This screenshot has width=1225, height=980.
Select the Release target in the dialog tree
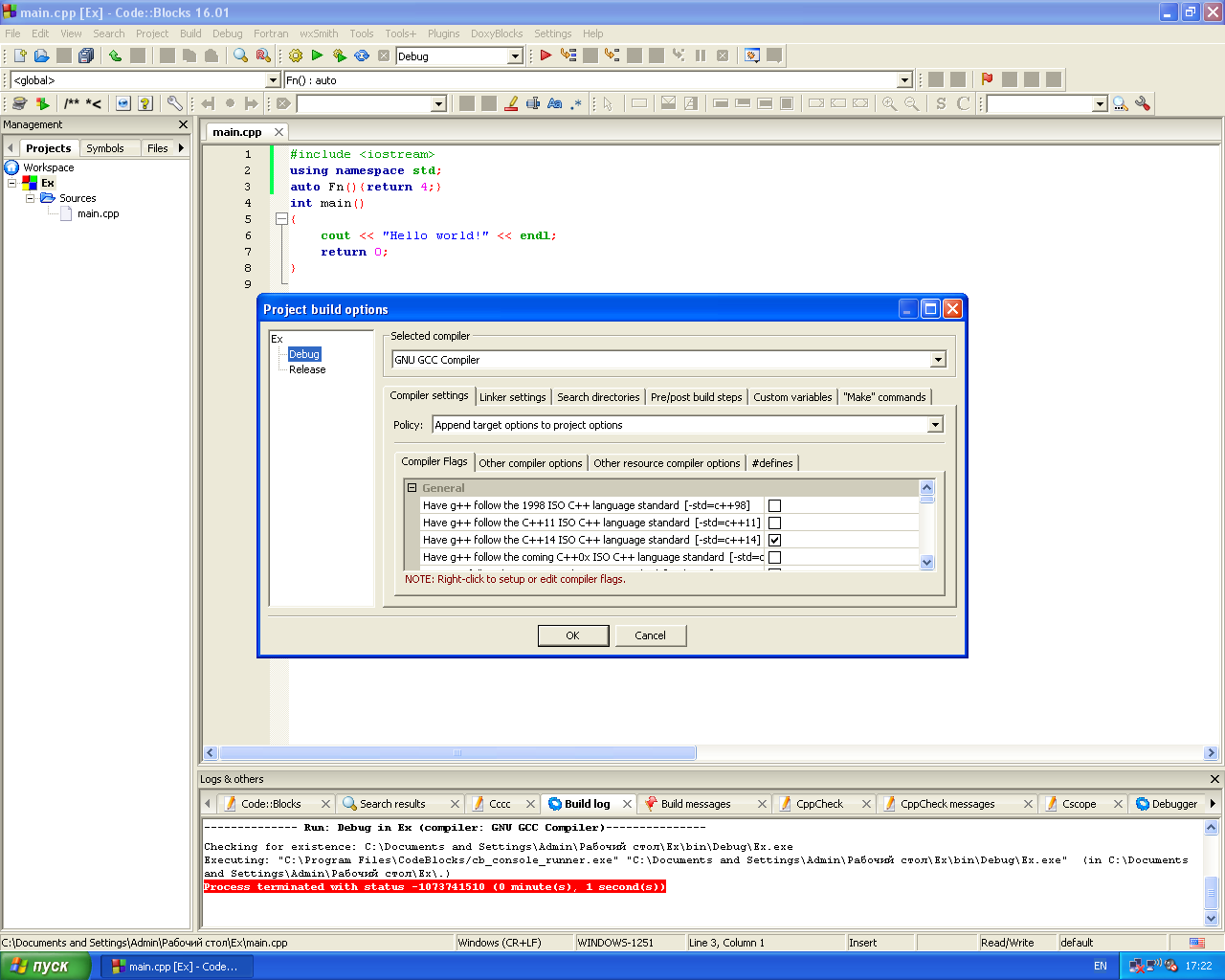click(x=307, y=369)
